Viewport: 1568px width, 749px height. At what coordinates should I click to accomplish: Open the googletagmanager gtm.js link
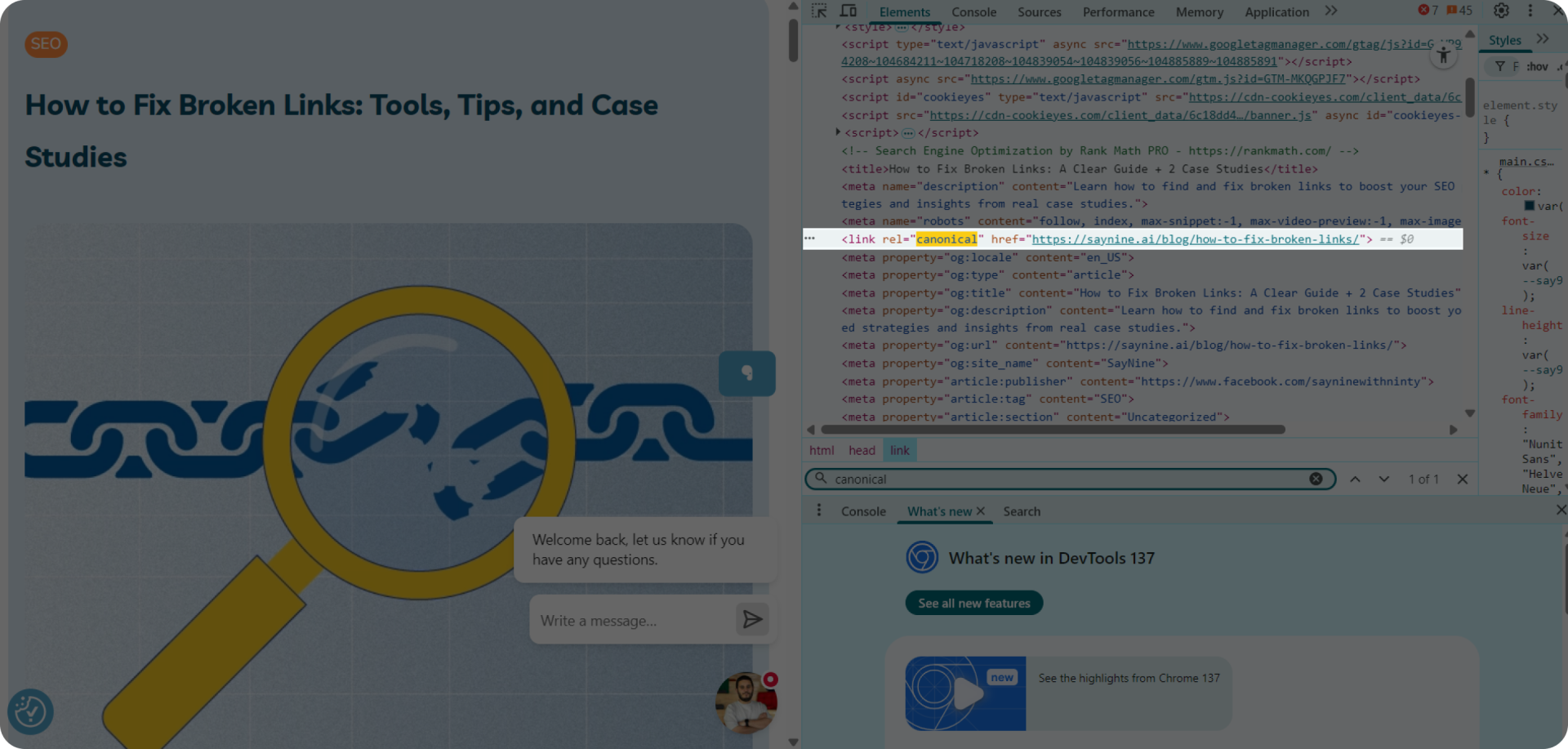[1158, 79]
